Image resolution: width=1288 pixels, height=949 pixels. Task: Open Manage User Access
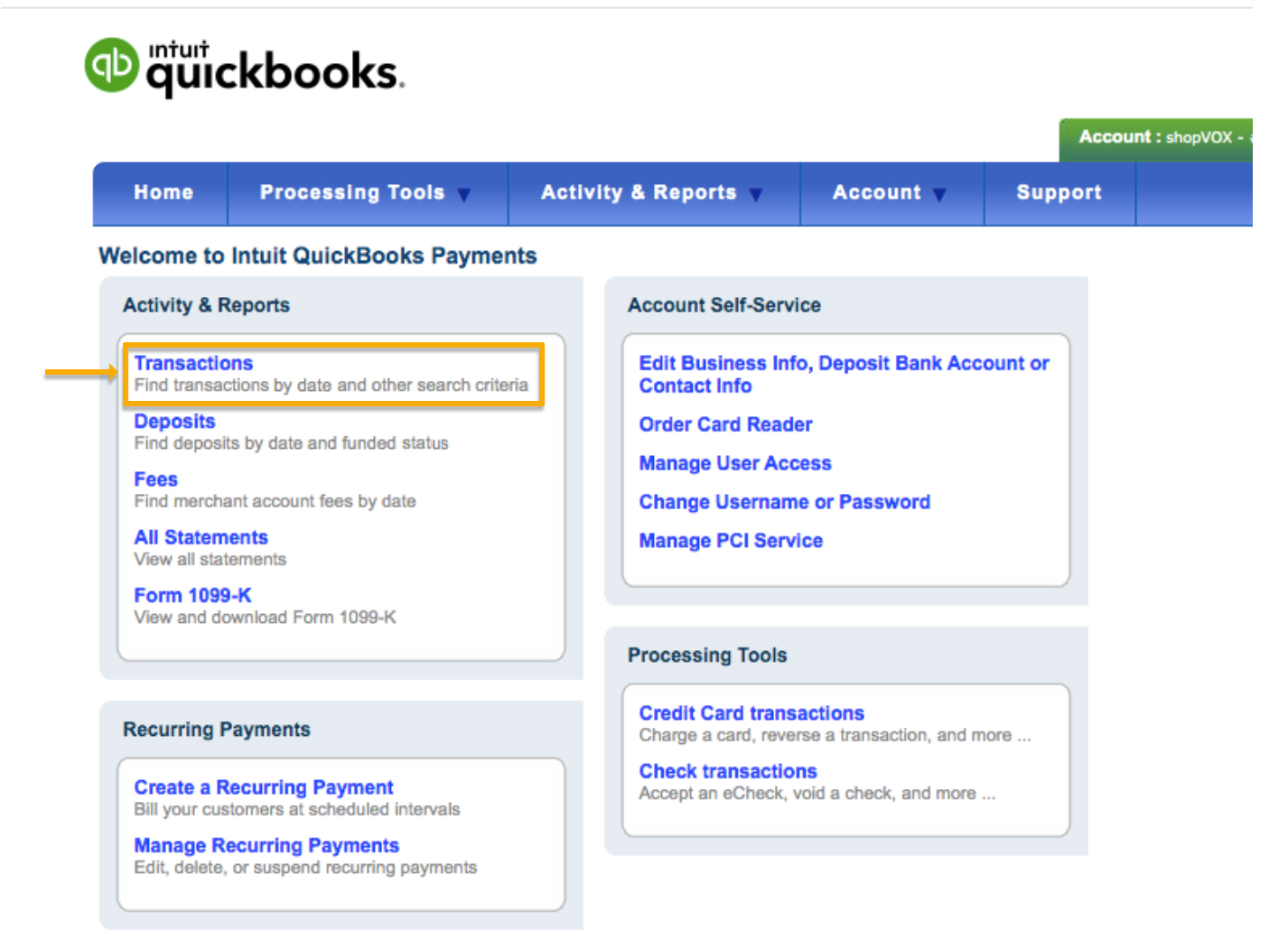pos(735,463)
